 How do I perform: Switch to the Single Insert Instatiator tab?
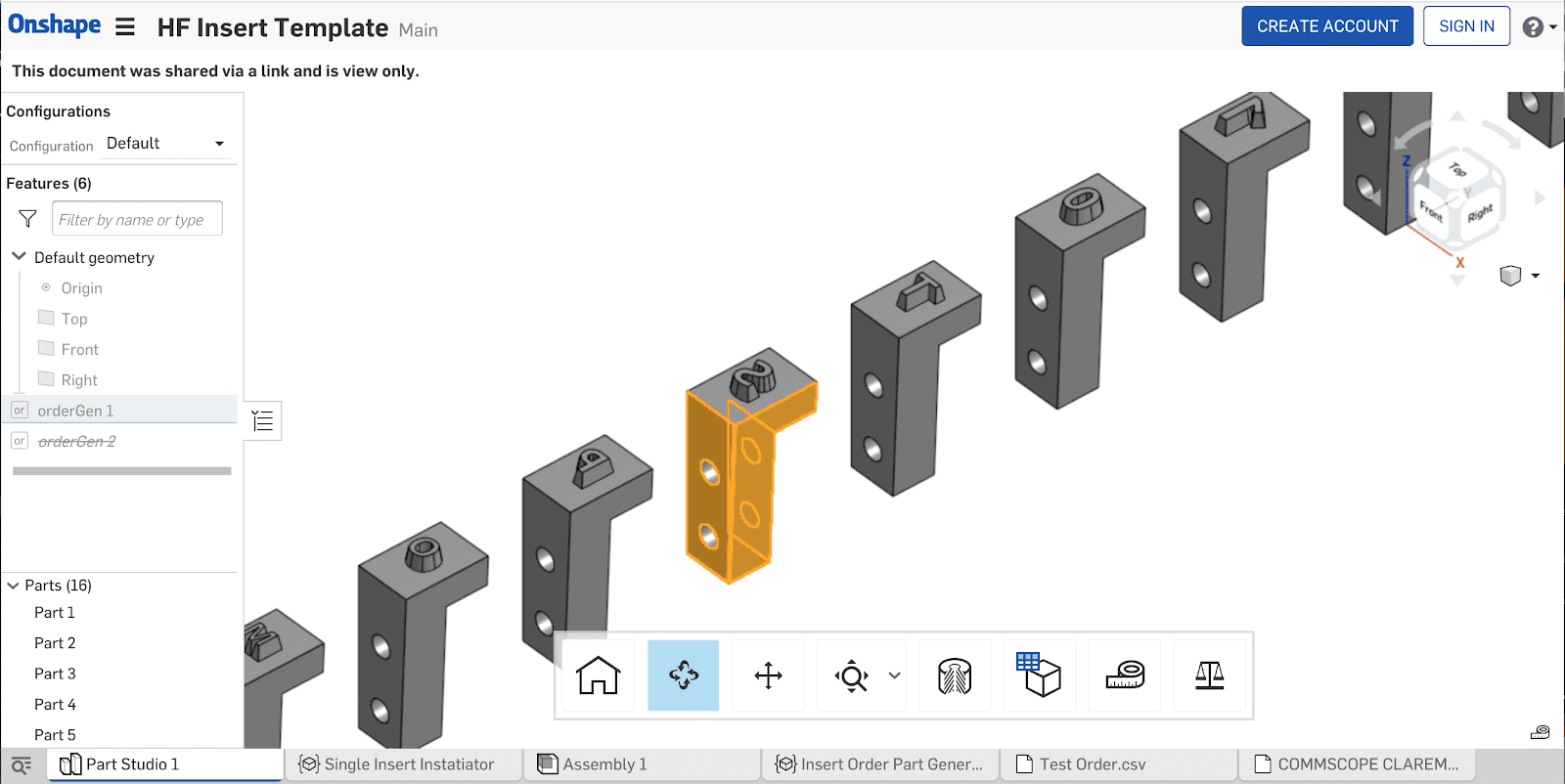pos(403,764)
